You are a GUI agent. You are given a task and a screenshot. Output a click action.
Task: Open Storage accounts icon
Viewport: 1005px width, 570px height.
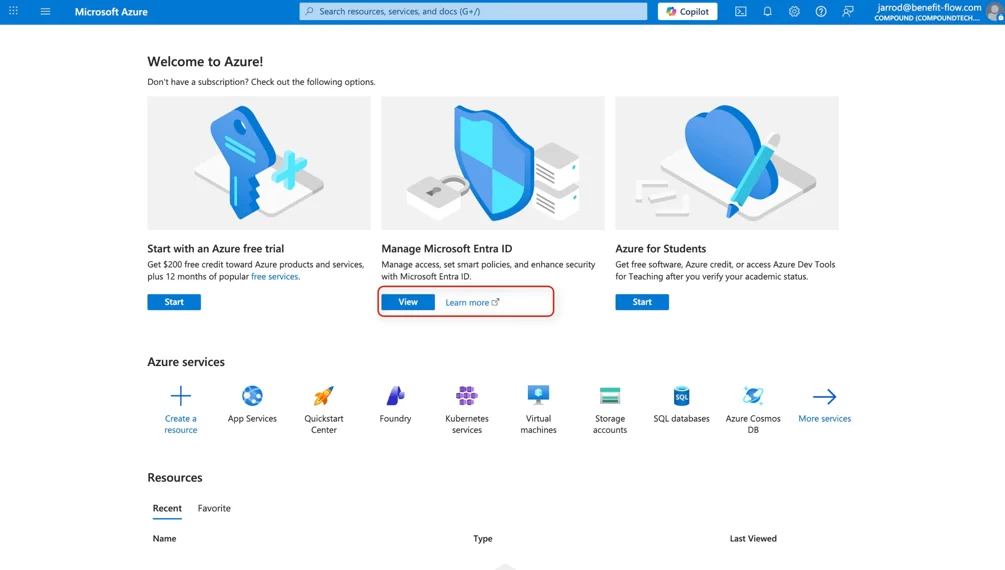[610, 396]
